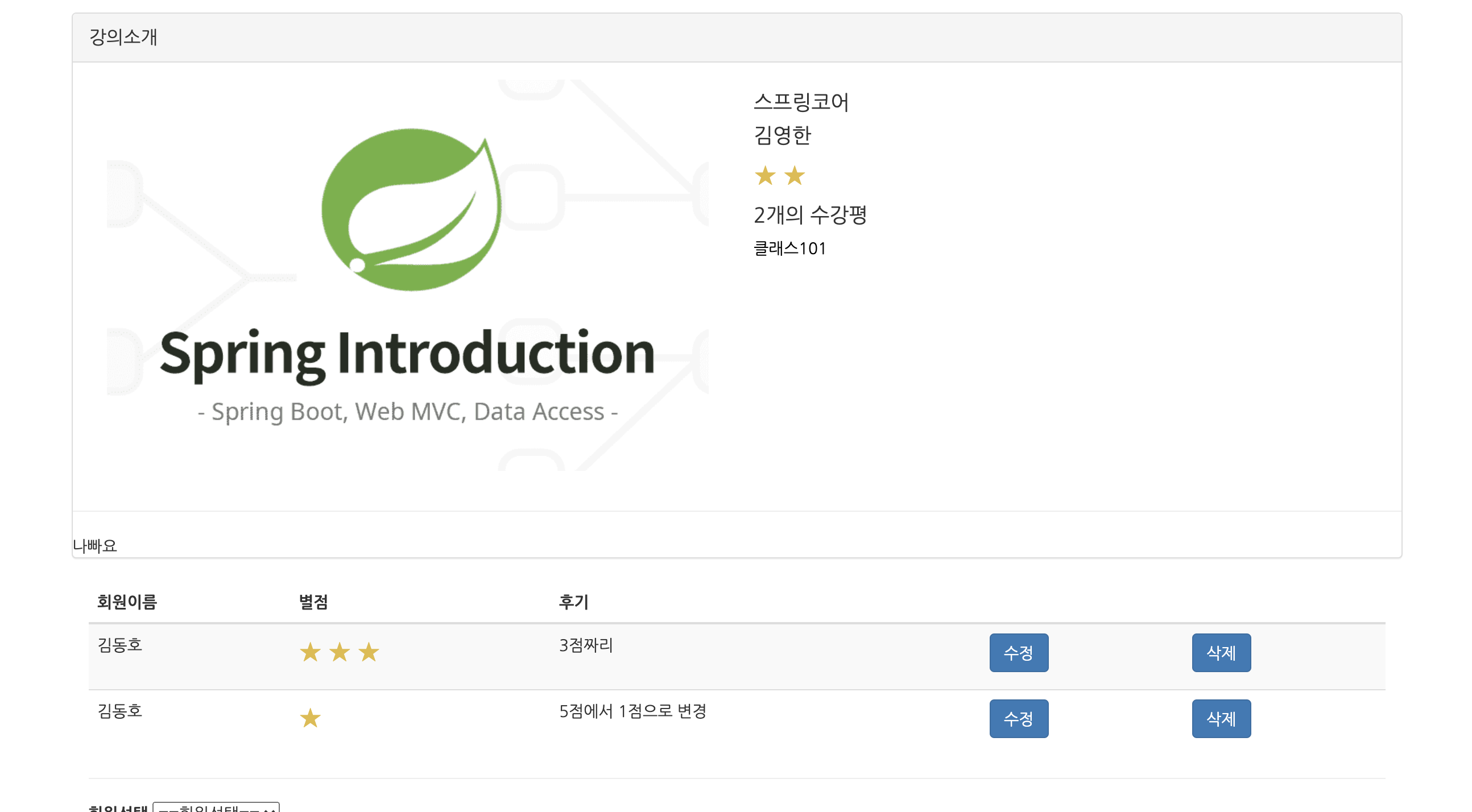Screen dimensions: 1472x812
Task: Click the instructor name 김영한
Action: (x=782, y=135)
